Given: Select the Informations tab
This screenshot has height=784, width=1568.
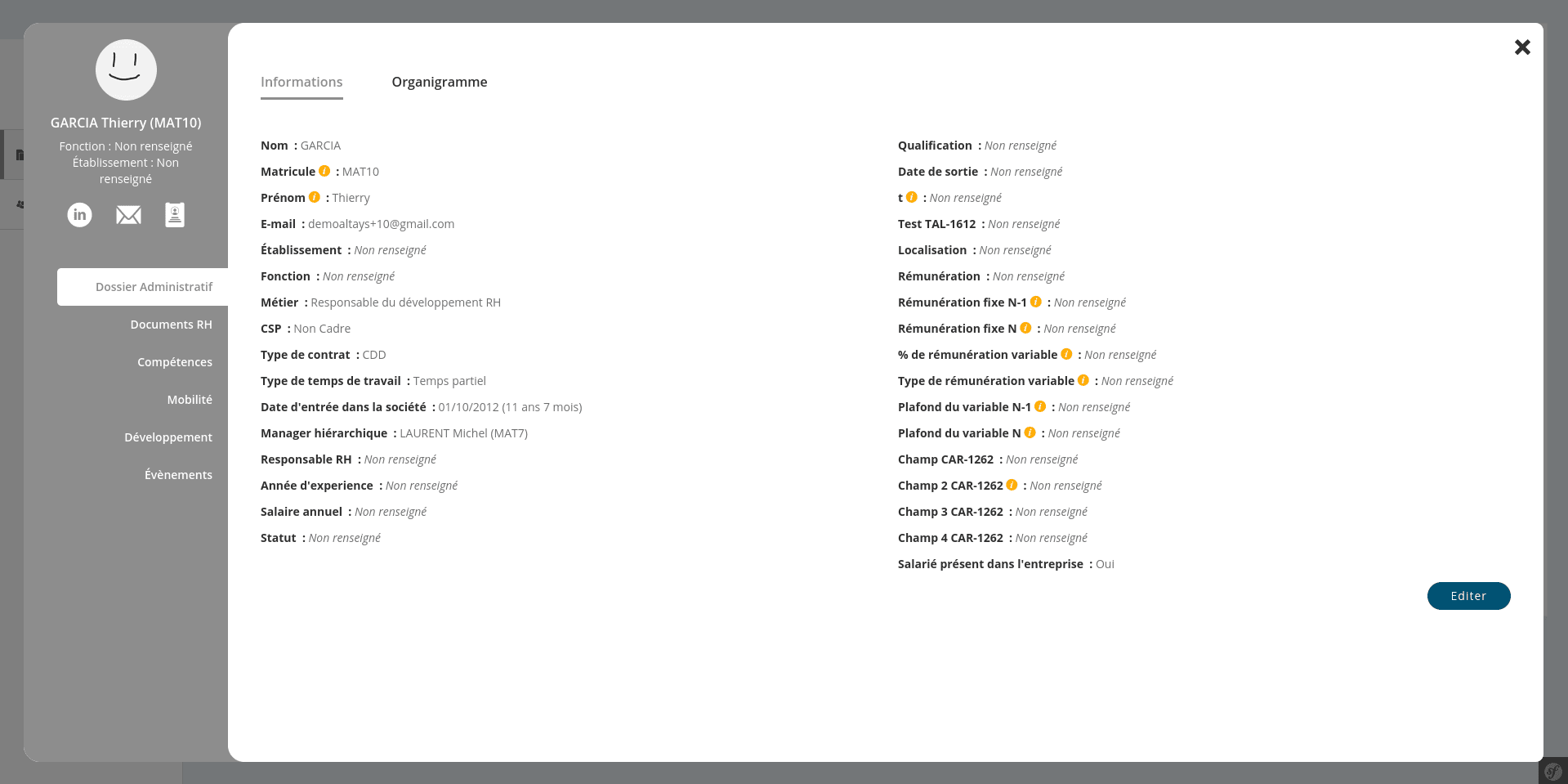Looking at the screenshot, I should 302,82.
